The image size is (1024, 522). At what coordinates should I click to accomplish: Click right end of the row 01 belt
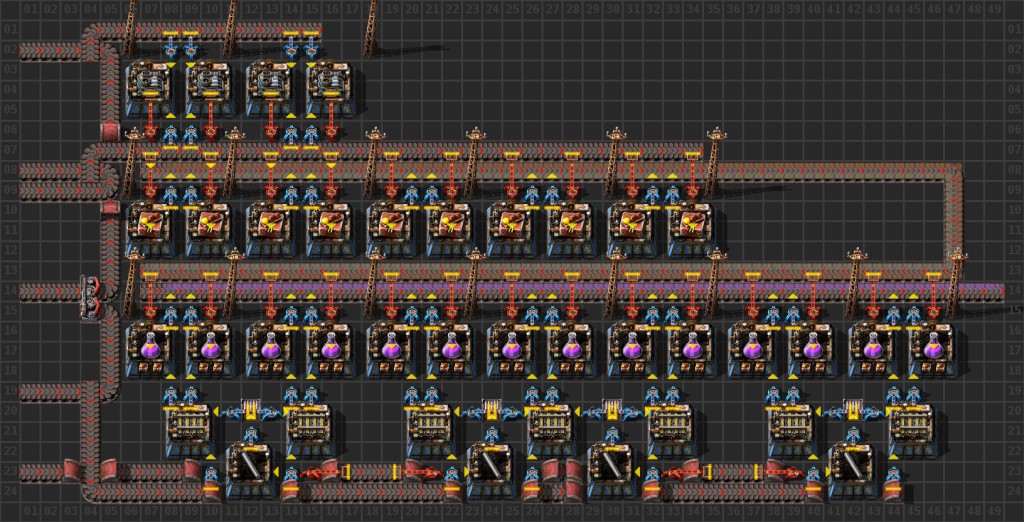310,30
